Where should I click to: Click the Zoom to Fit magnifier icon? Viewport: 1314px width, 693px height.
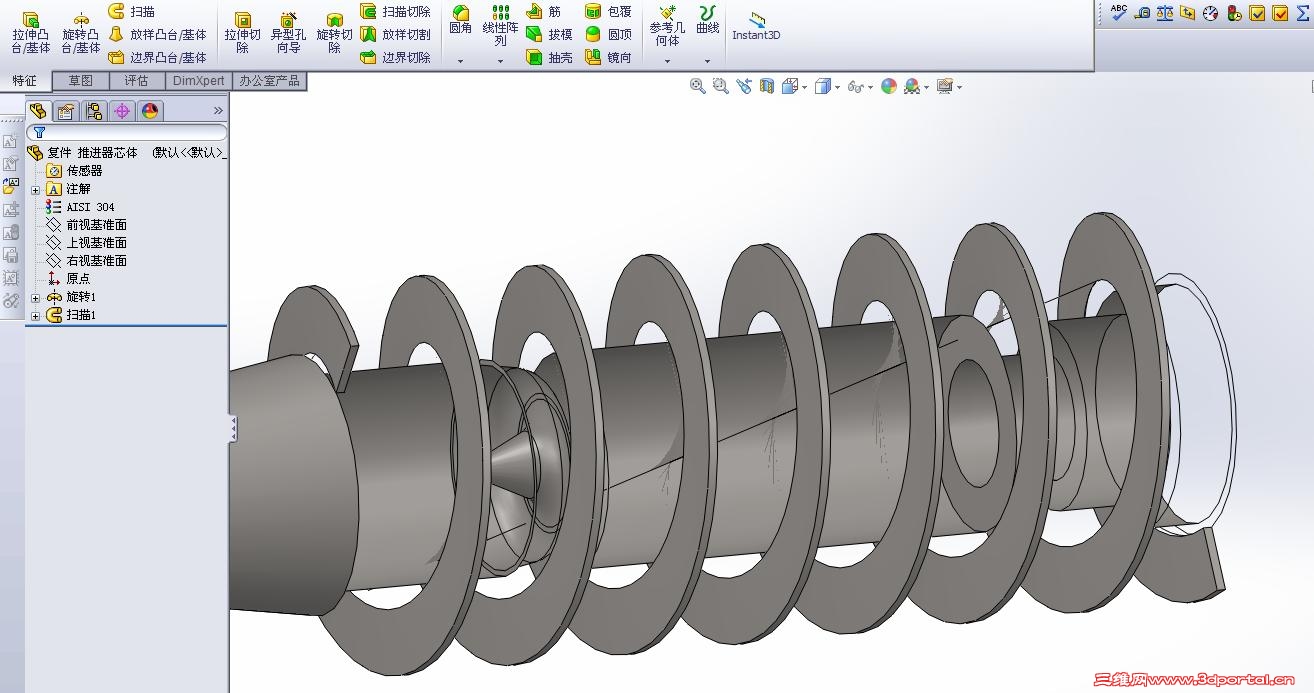point(698,87)
